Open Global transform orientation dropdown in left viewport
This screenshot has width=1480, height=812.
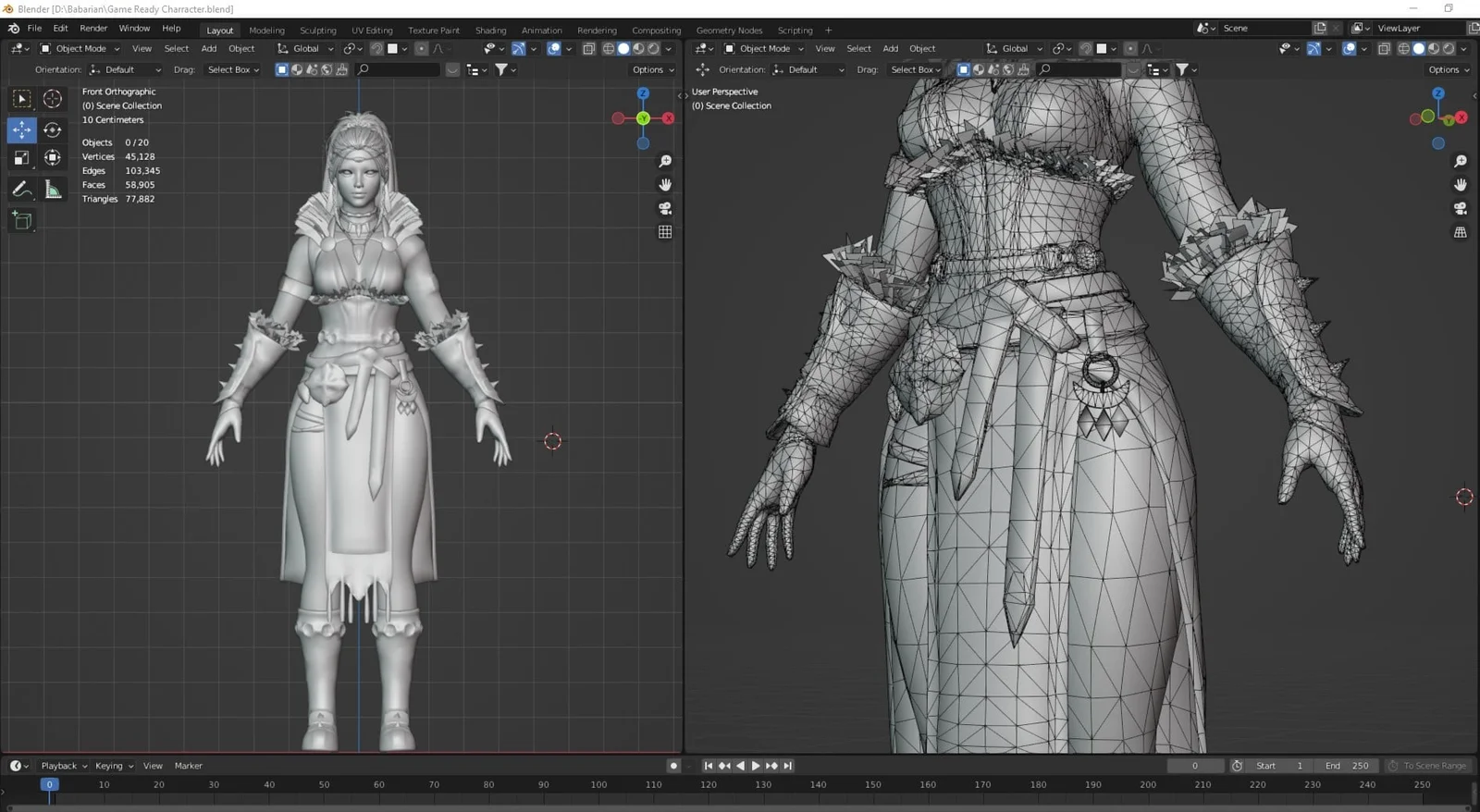click(305, 48)
